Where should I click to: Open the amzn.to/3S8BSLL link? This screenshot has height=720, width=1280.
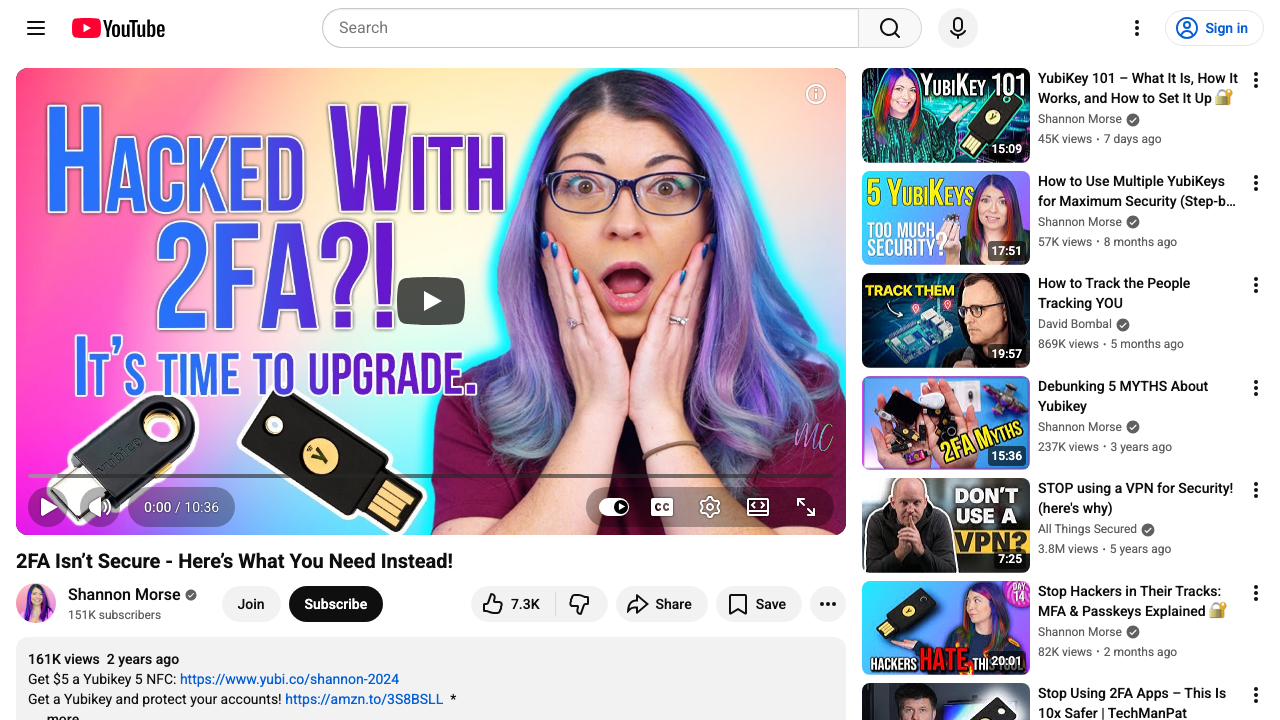pos(364,699)
